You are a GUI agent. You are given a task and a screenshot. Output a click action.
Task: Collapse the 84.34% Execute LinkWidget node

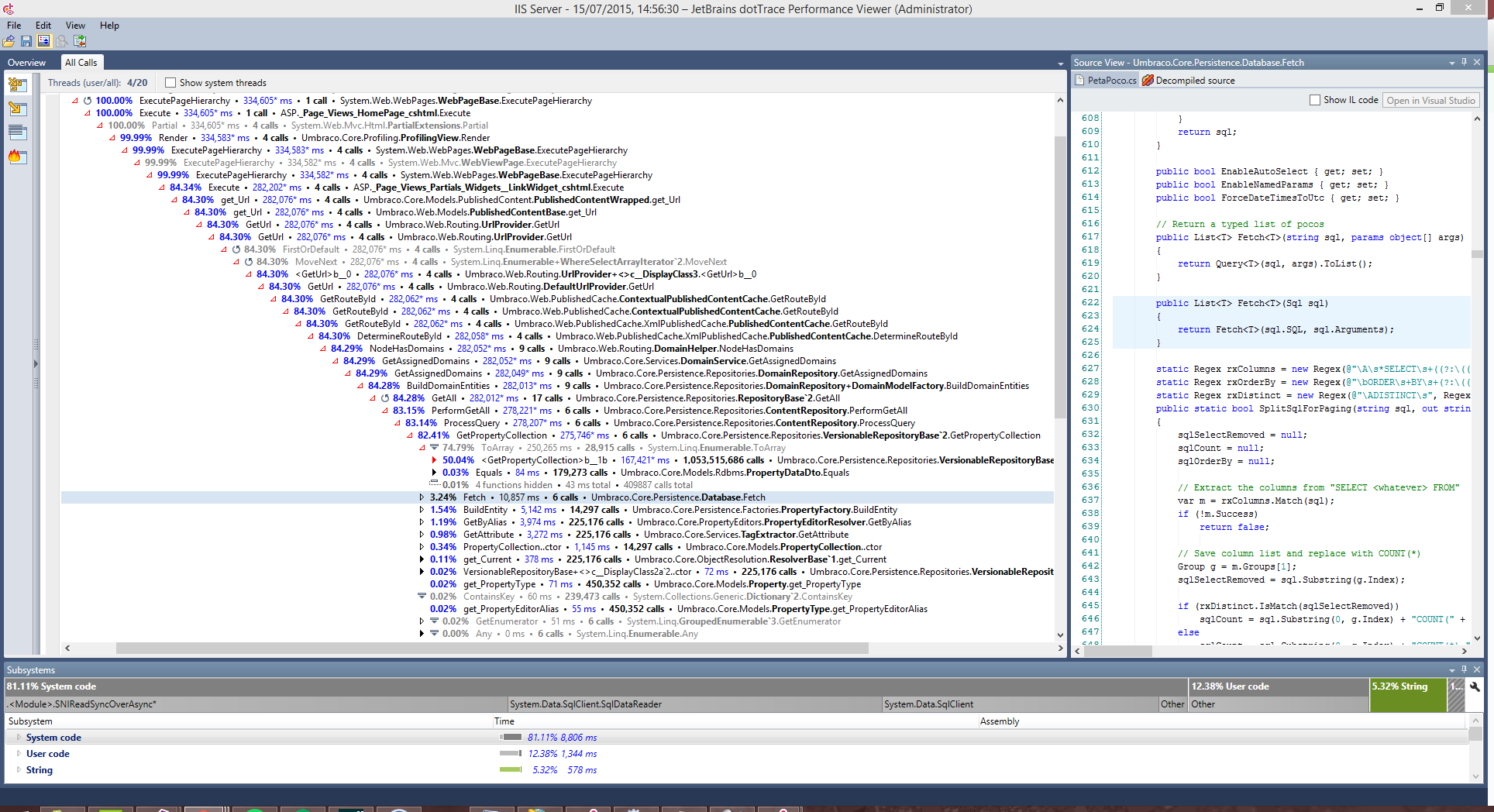[162, 188]
